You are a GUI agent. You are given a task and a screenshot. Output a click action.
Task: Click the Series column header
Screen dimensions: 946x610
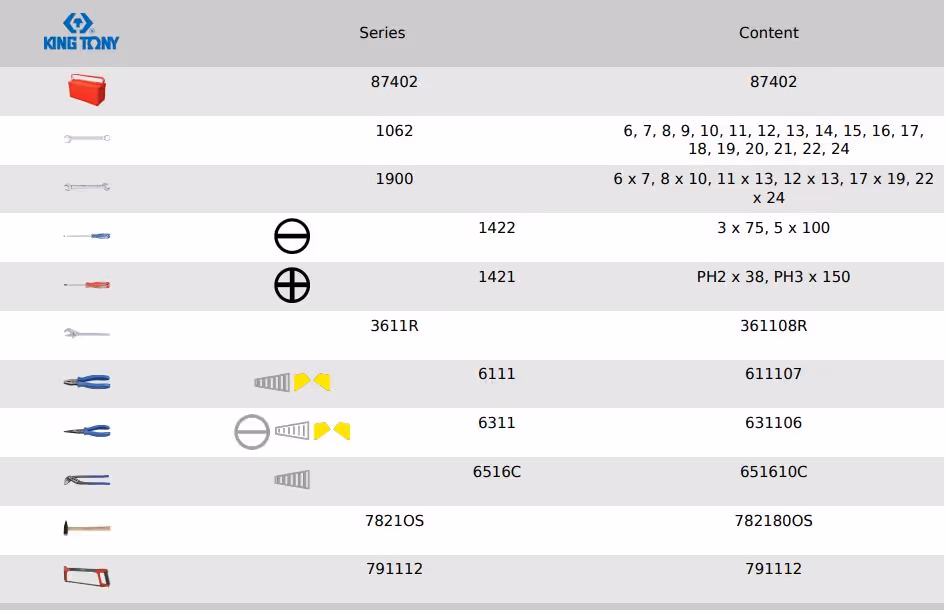tap(382, 33)
